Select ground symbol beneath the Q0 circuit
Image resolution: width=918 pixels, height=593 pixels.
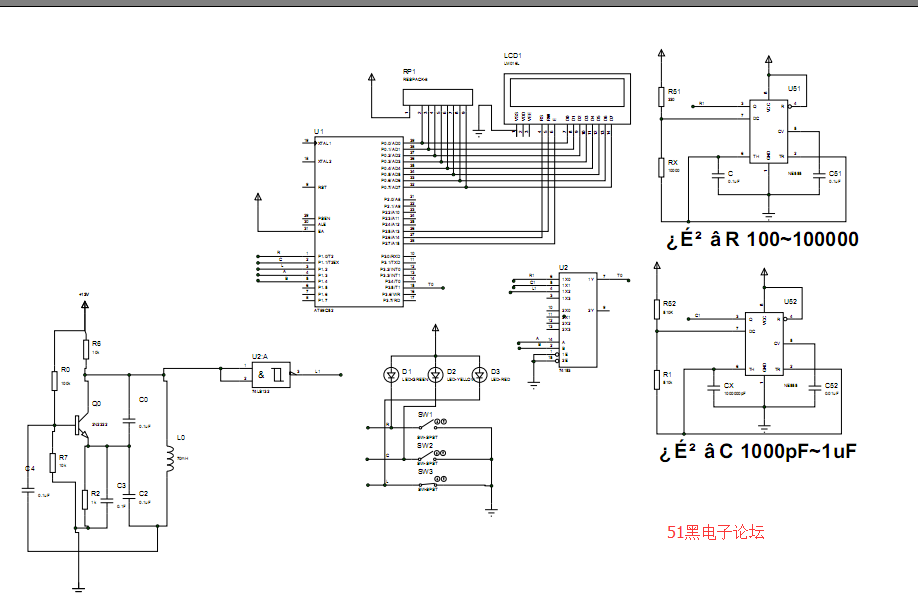[x=78, y=588]
